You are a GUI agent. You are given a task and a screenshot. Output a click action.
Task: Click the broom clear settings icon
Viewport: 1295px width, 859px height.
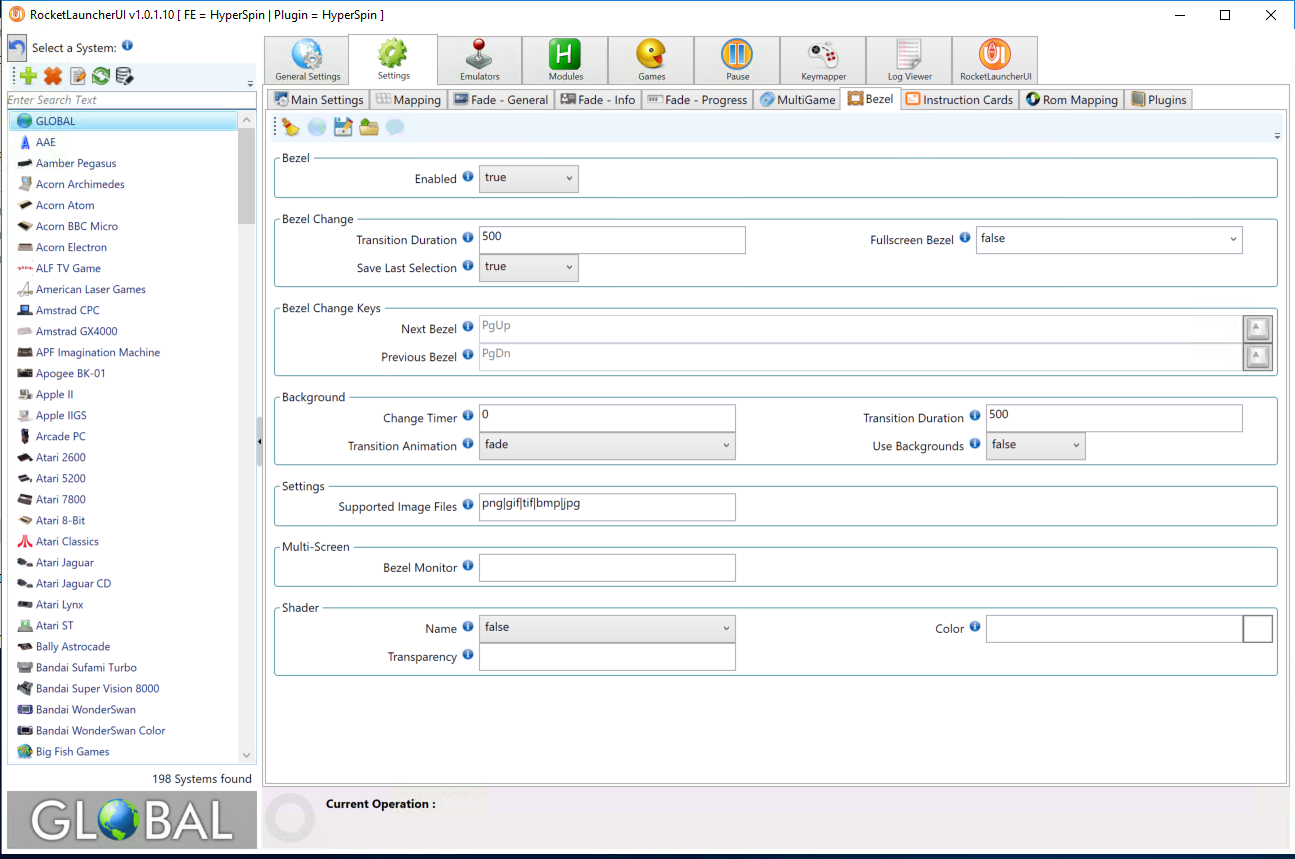290,127
